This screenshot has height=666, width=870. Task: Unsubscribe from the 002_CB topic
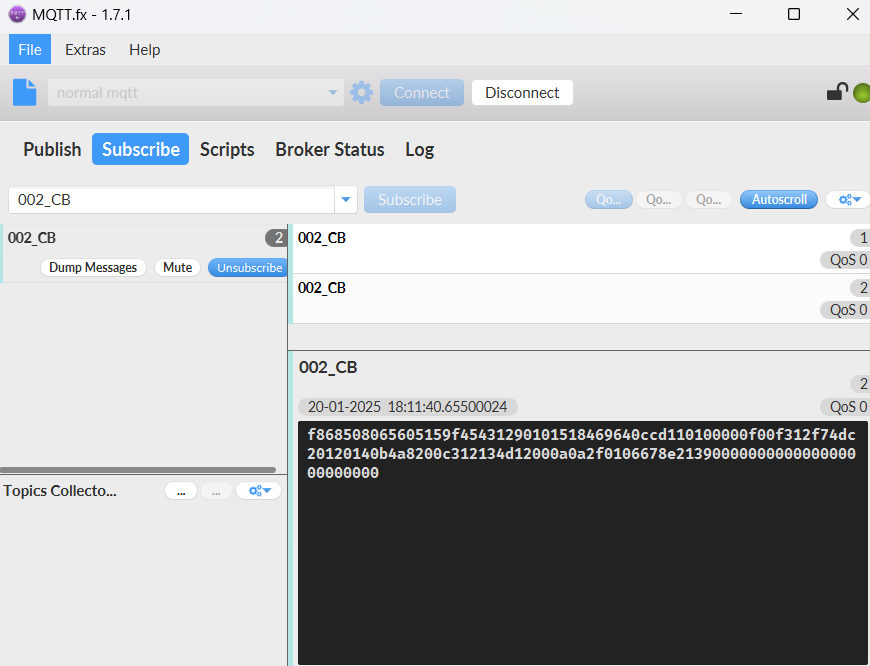[249, 268]
